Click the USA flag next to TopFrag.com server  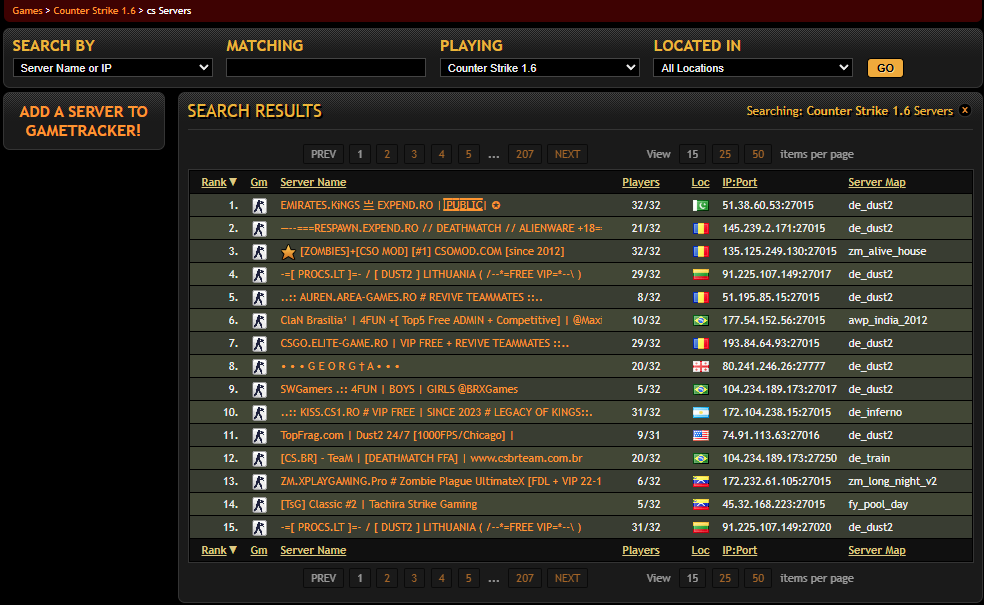tap(700, 435)
